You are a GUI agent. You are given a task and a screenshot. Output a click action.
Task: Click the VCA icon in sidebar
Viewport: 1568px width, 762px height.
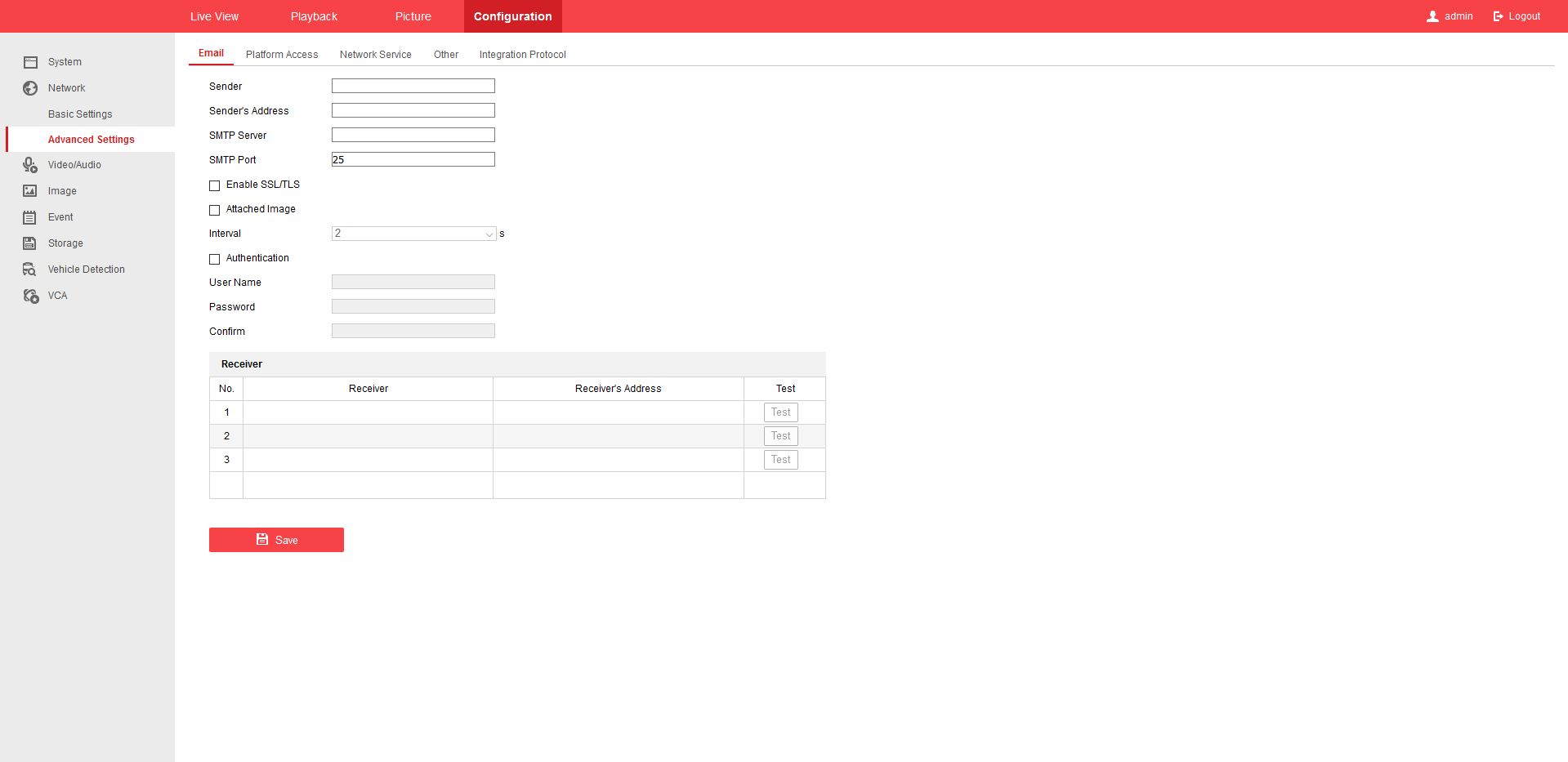(x=30, y=296)
